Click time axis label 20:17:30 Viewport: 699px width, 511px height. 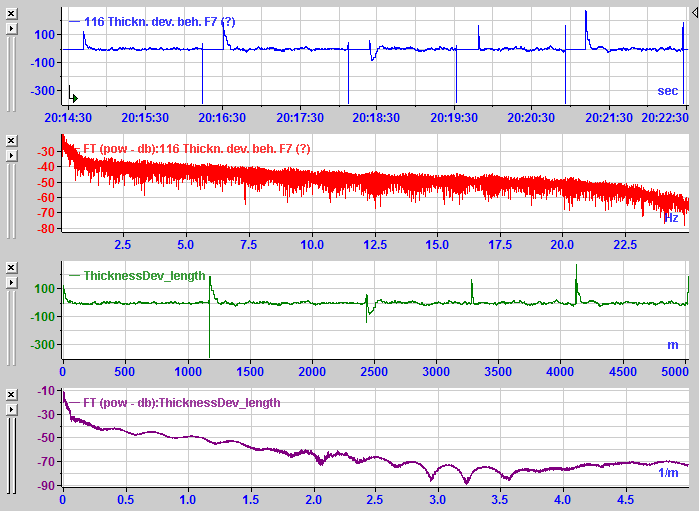point(300,118)
